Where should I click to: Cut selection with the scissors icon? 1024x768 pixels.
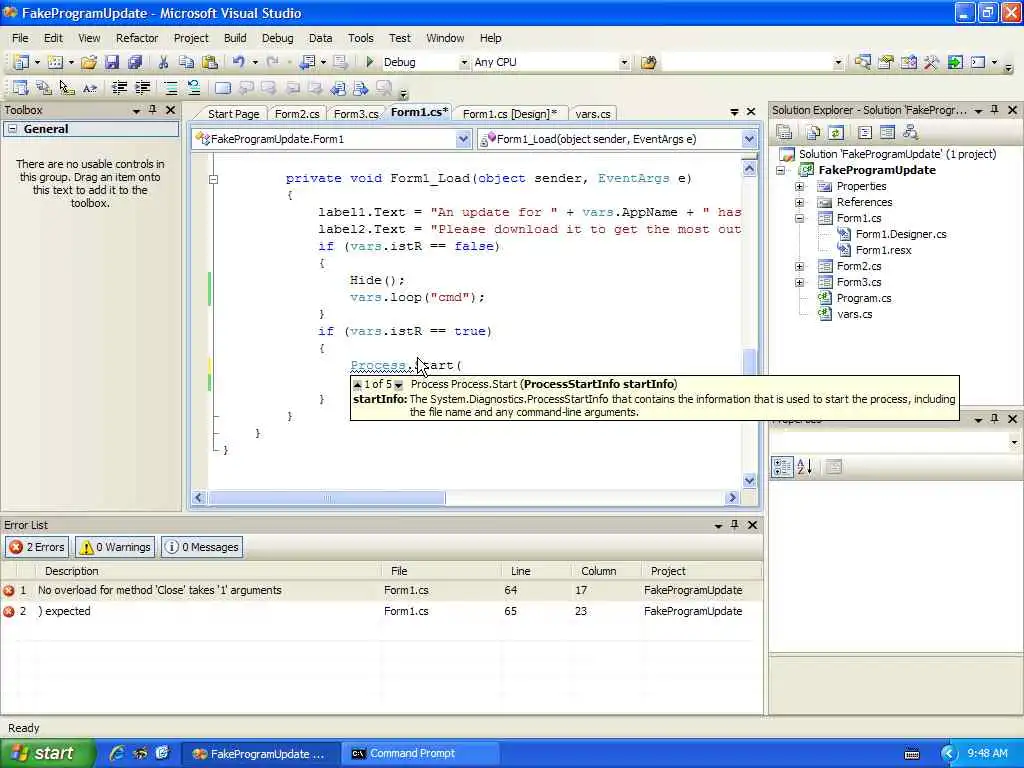tap(163, 62)
